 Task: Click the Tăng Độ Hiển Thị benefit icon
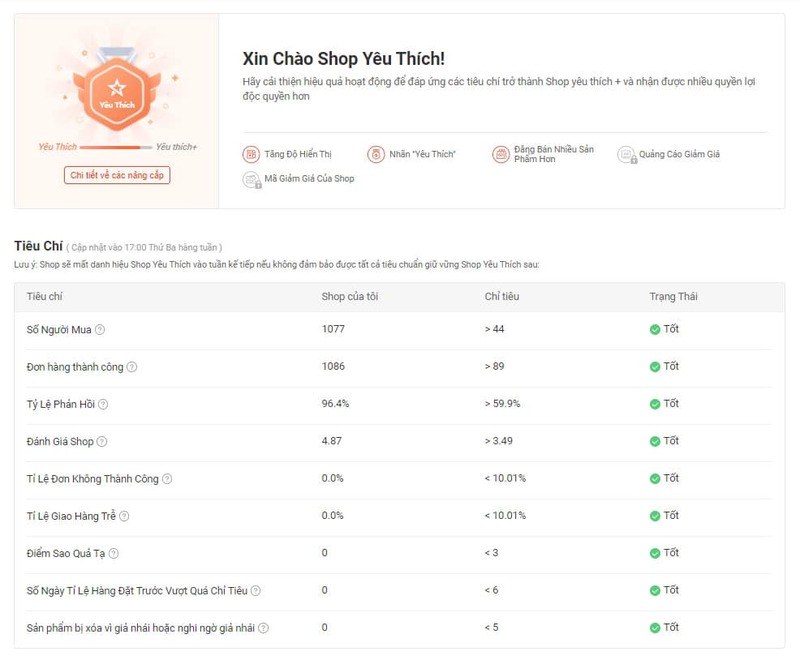point(251,154)
